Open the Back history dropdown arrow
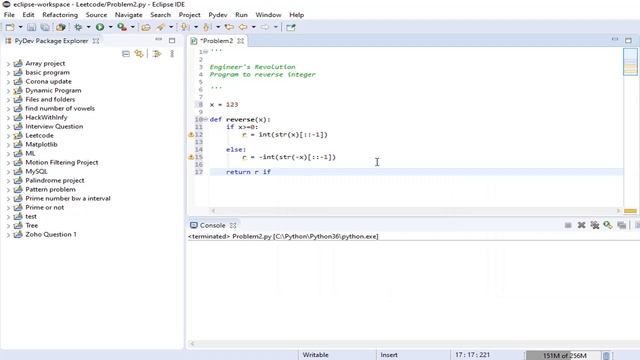The image size is (640, 360). click(x=253, y=27)
